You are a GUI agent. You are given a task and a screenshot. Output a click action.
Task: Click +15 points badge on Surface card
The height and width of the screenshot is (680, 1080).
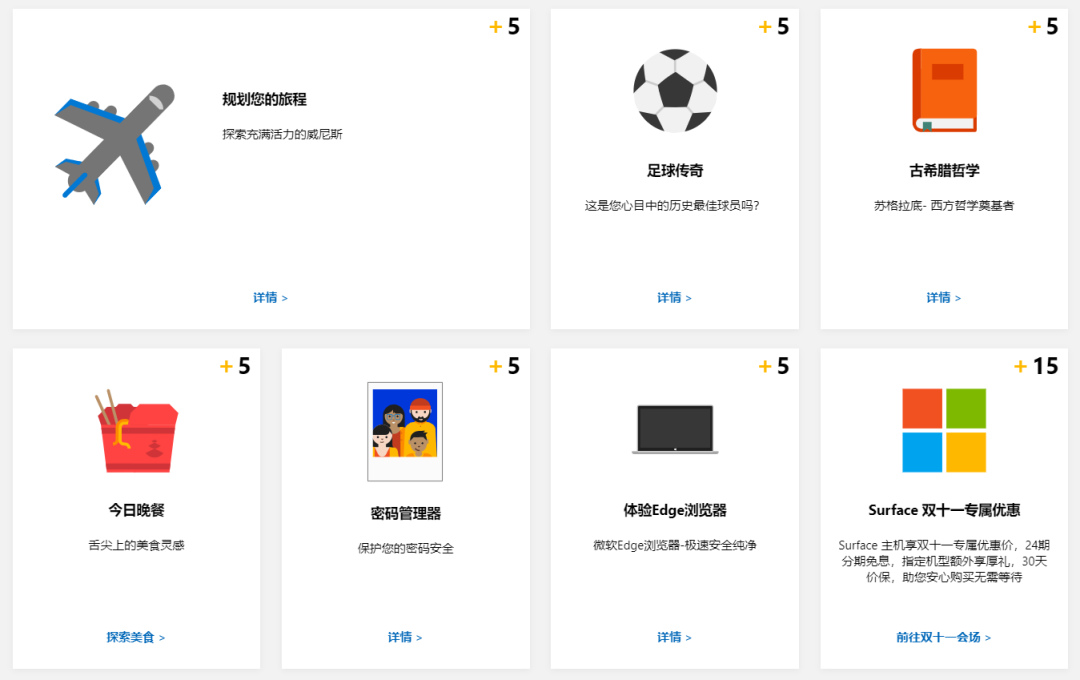(1036, 366)
